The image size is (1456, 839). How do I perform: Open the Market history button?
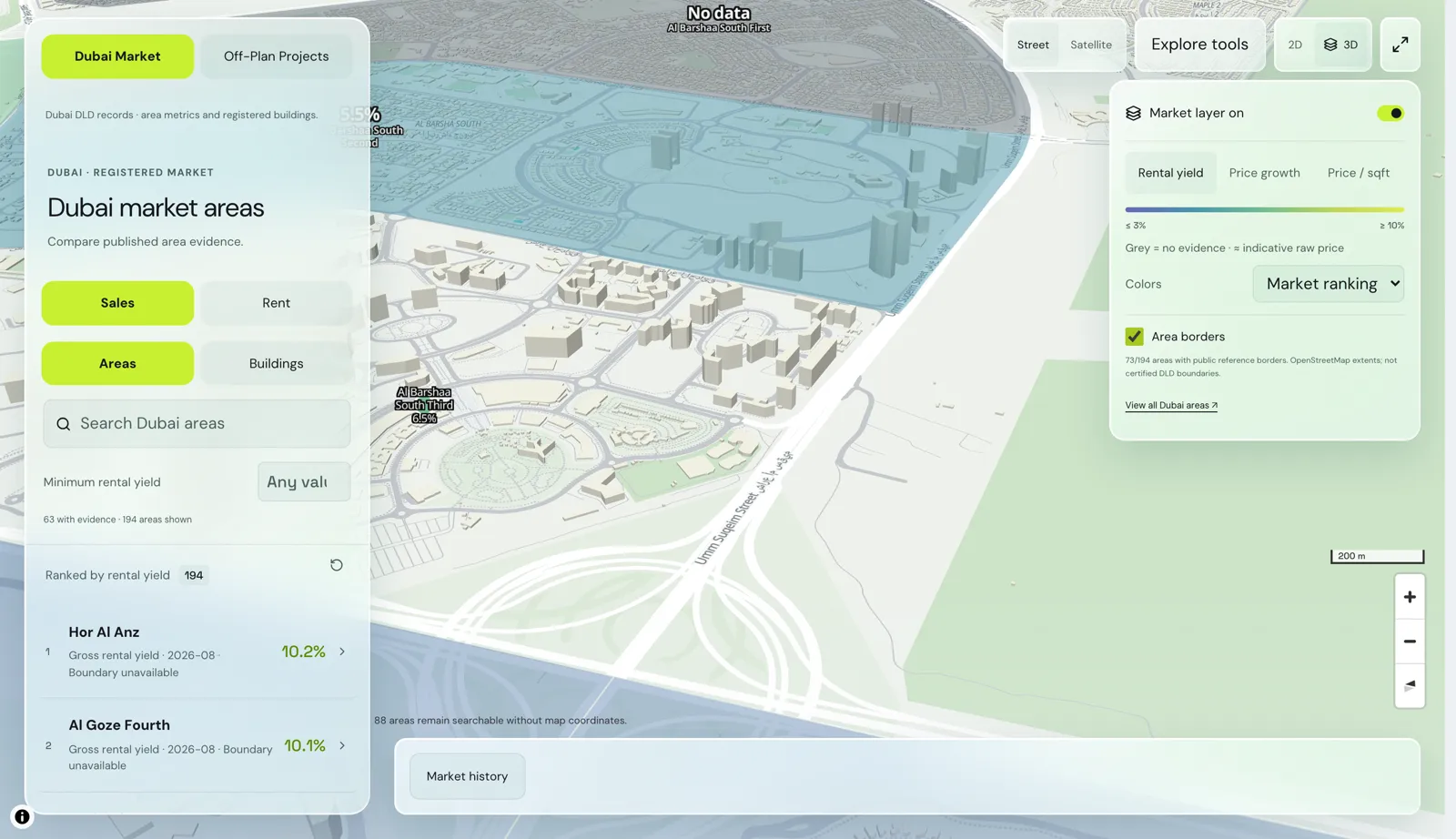(x=467, y=776)
